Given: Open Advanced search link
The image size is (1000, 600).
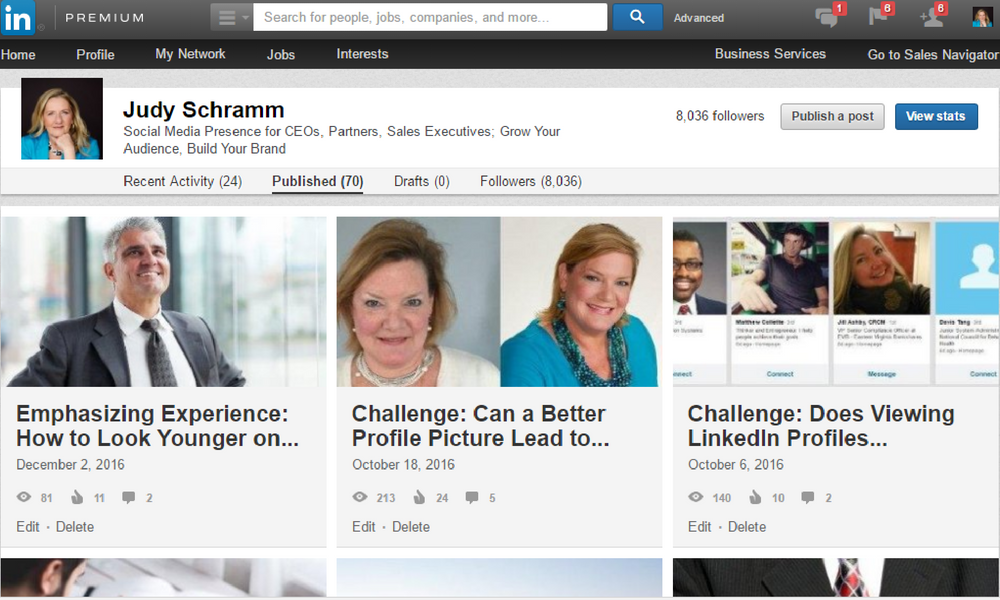Looking at the screenshot, I should tap(698, 18).
